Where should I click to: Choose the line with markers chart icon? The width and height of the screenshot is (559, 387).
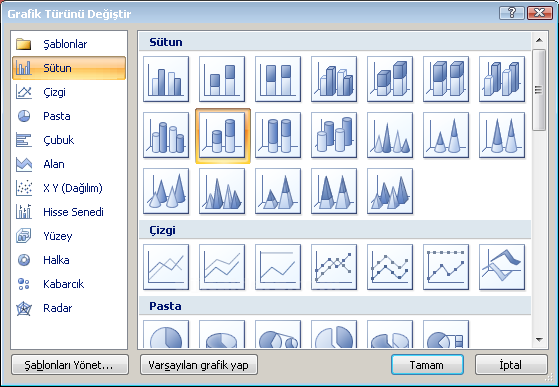334,267
